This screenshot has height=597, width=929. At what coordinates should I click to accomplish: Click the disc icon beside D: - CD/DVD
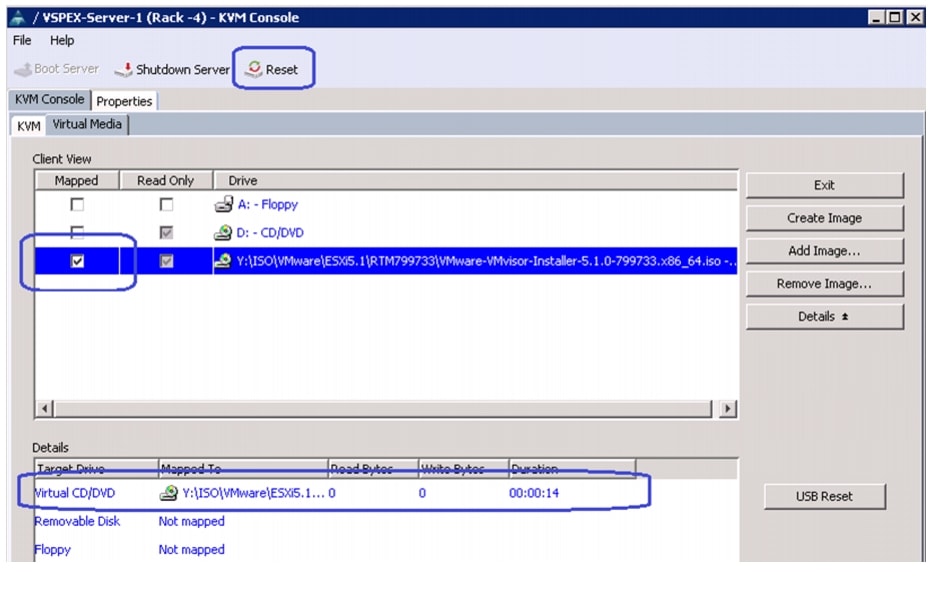223,233
